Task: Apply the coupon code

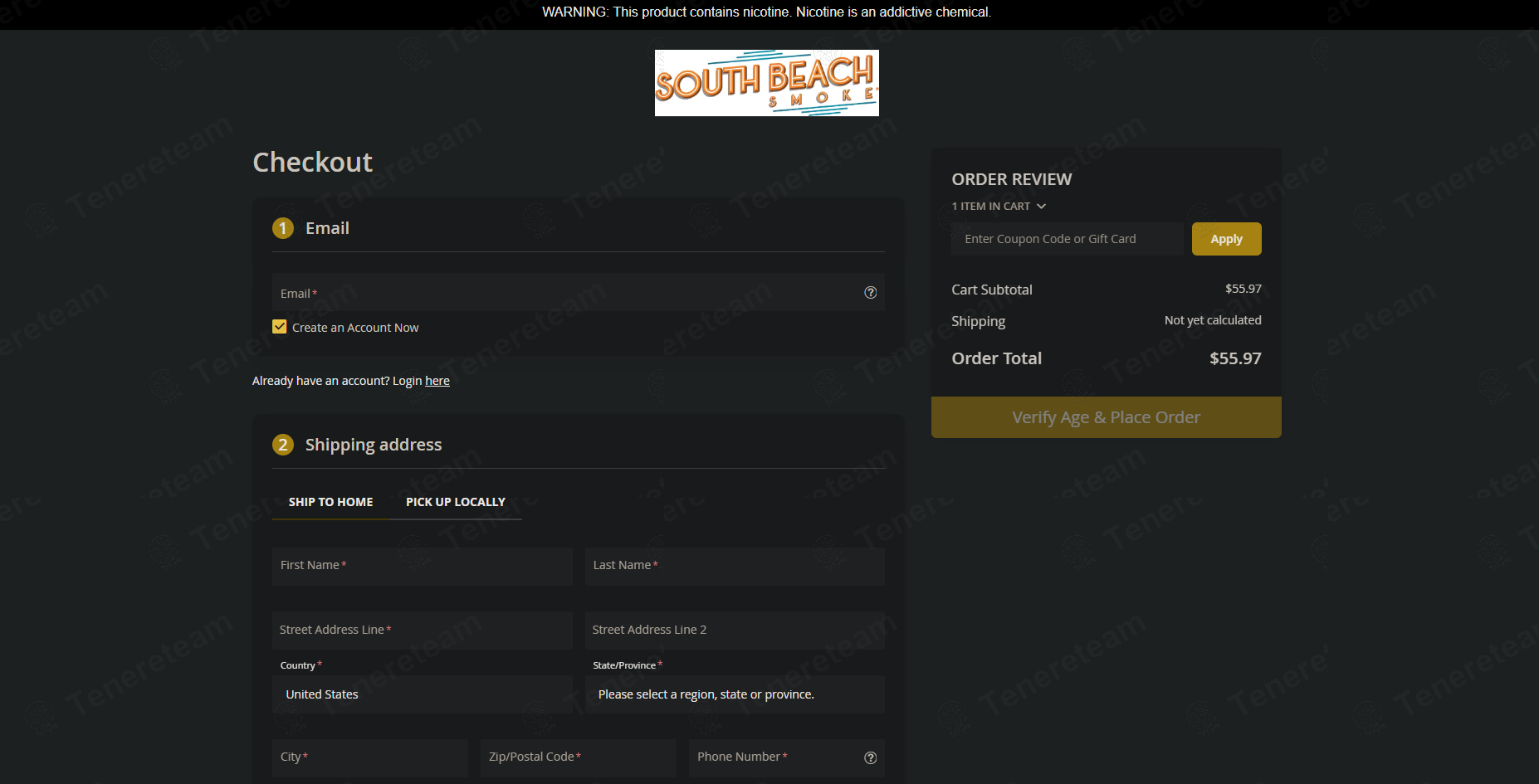Action: click(1226, 239)
